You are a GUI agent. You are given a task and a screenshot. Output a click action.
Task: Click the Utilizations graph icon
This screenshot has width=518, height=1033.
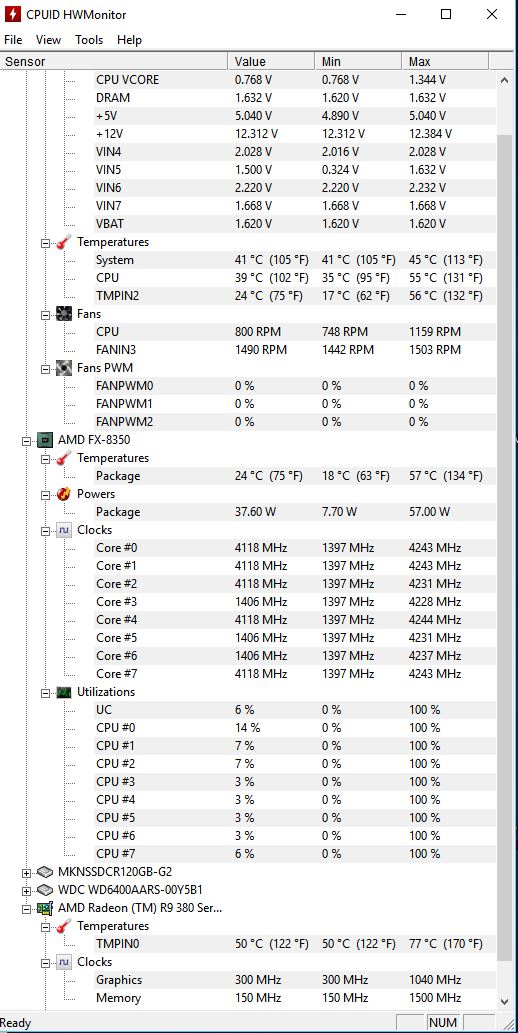point(64,692)
